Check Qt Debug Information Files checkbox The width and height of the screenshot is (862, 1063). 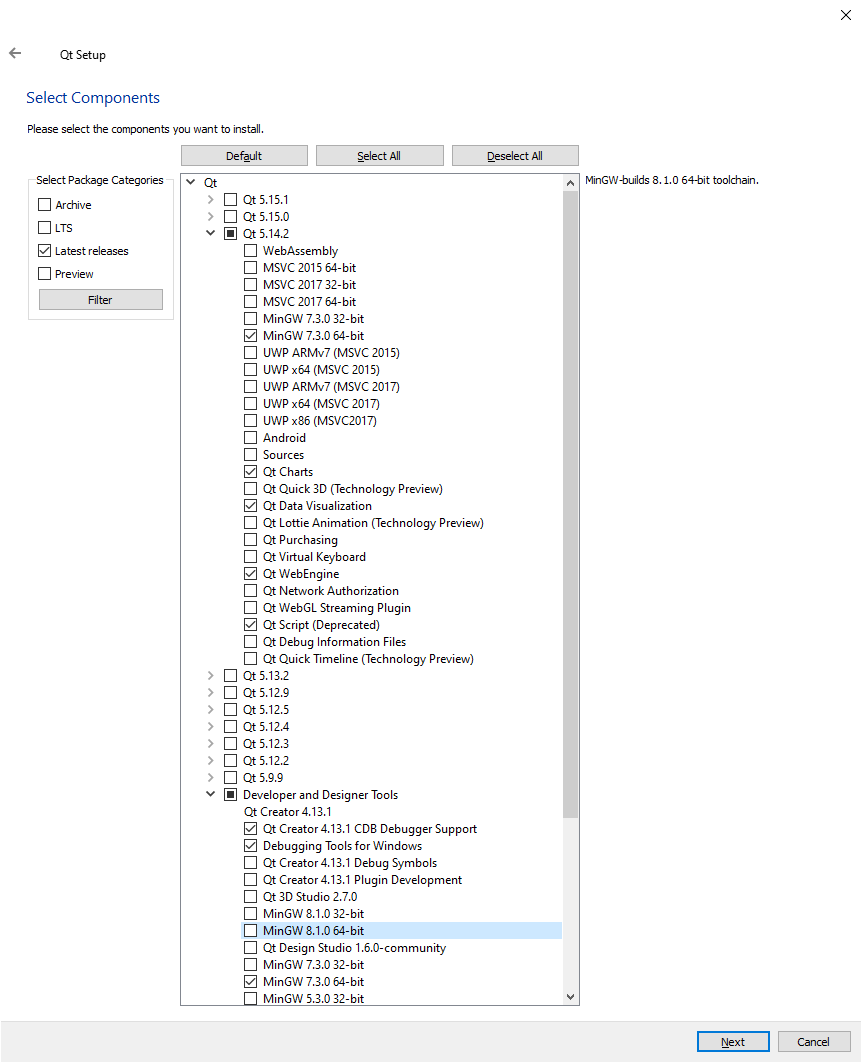click(251, 642)
